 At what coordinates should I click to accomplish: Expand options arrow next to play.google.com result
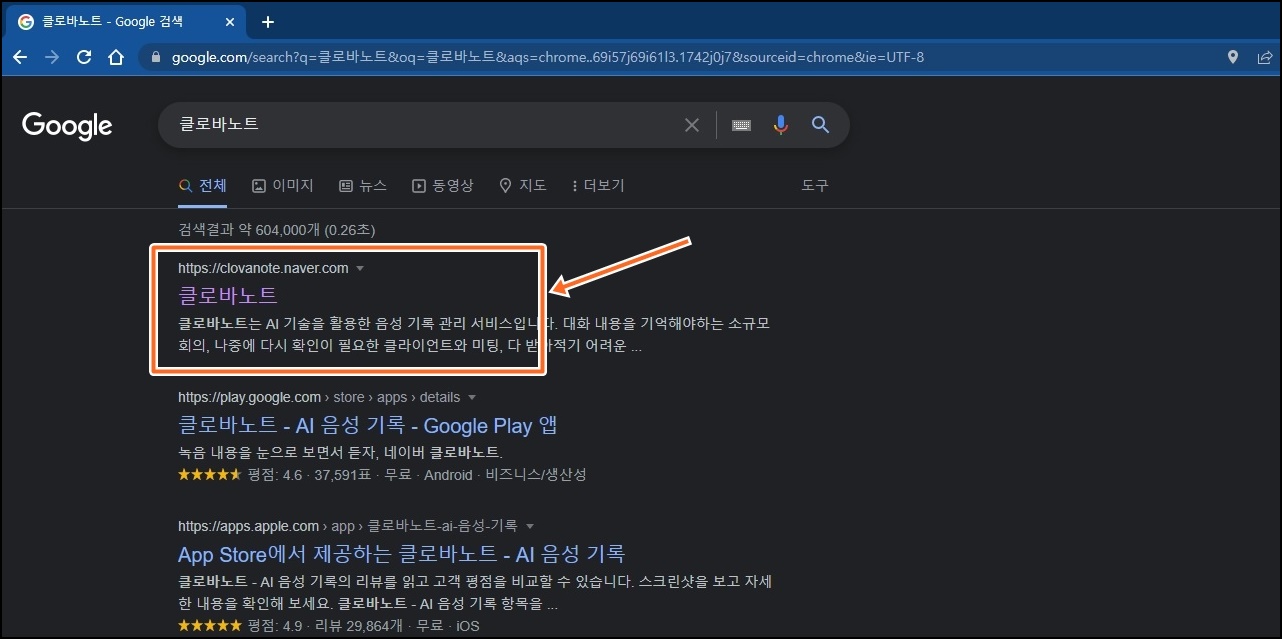pyautogui.click(x=472, y=397)
